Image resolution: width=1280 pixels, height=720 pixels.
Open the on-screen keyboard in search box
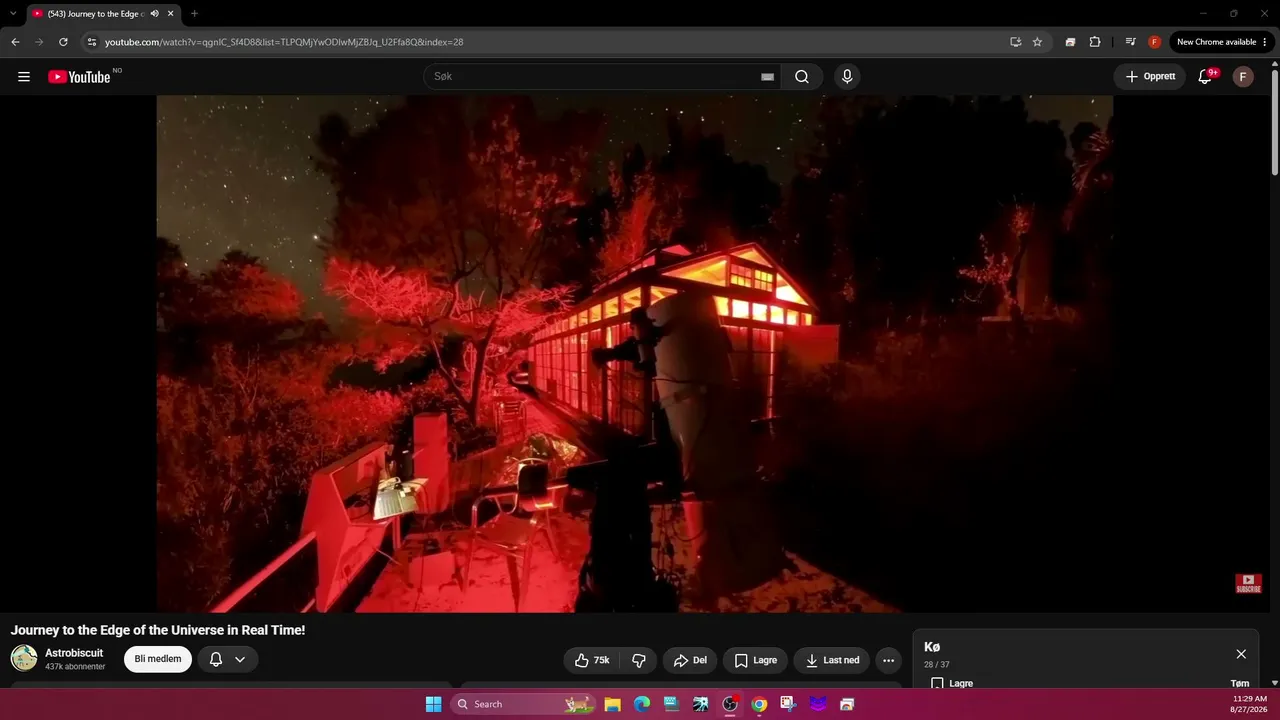(x=768, y=77)
